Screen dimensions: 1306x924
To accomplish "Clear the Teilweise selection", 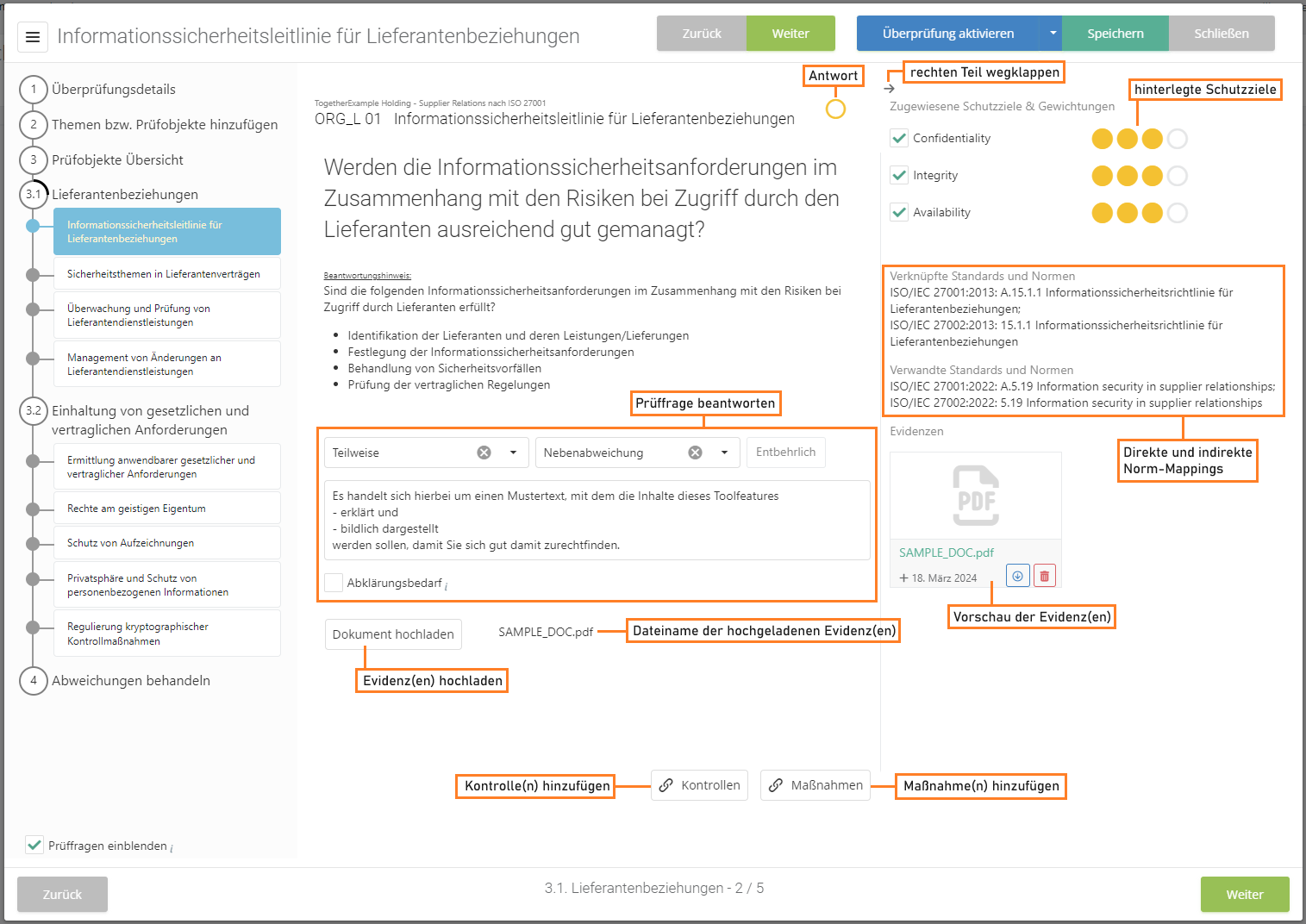I will (x=484, y=453).
